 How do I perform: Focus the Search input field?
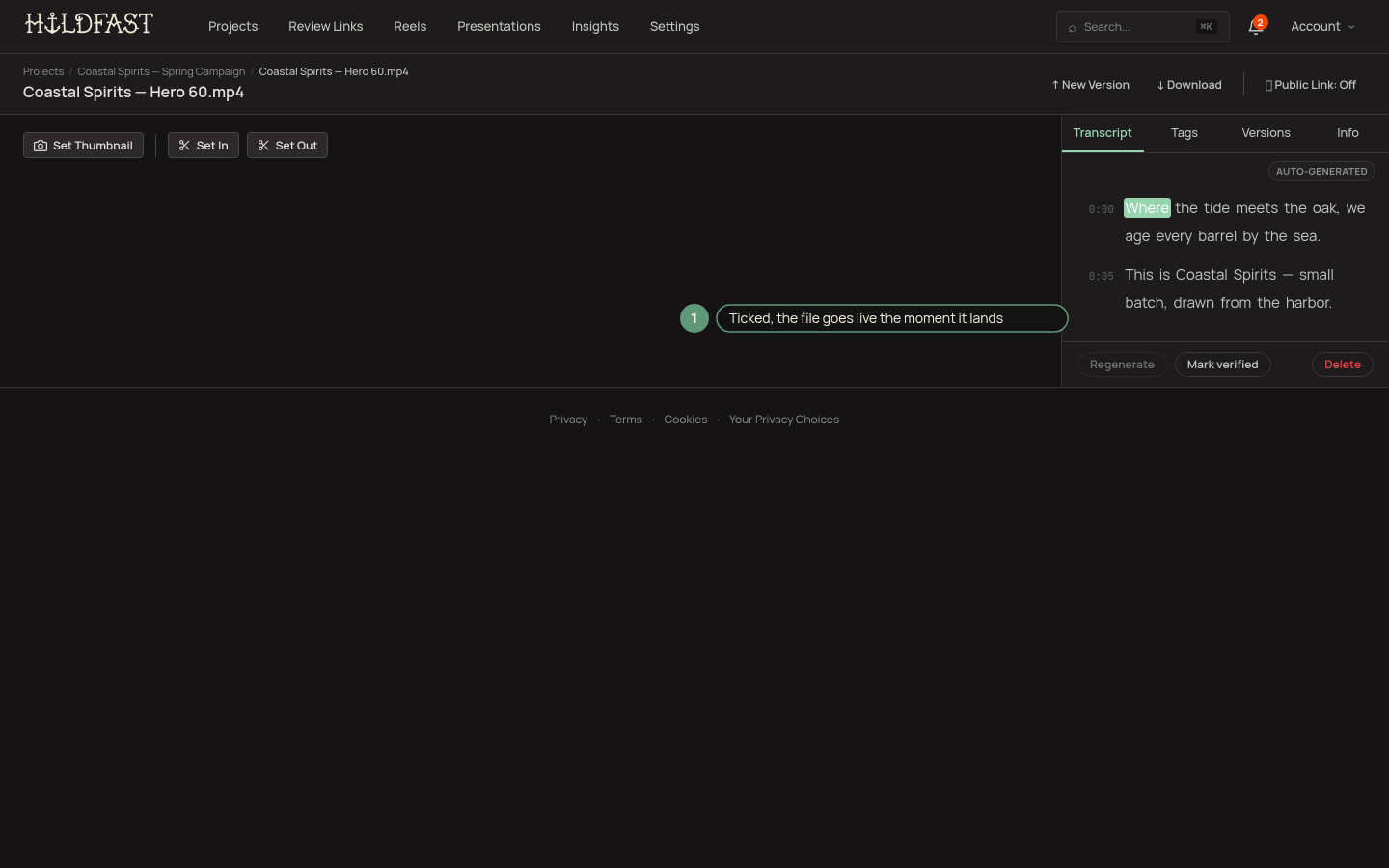pyautogui.click(x=1142, y=27)
